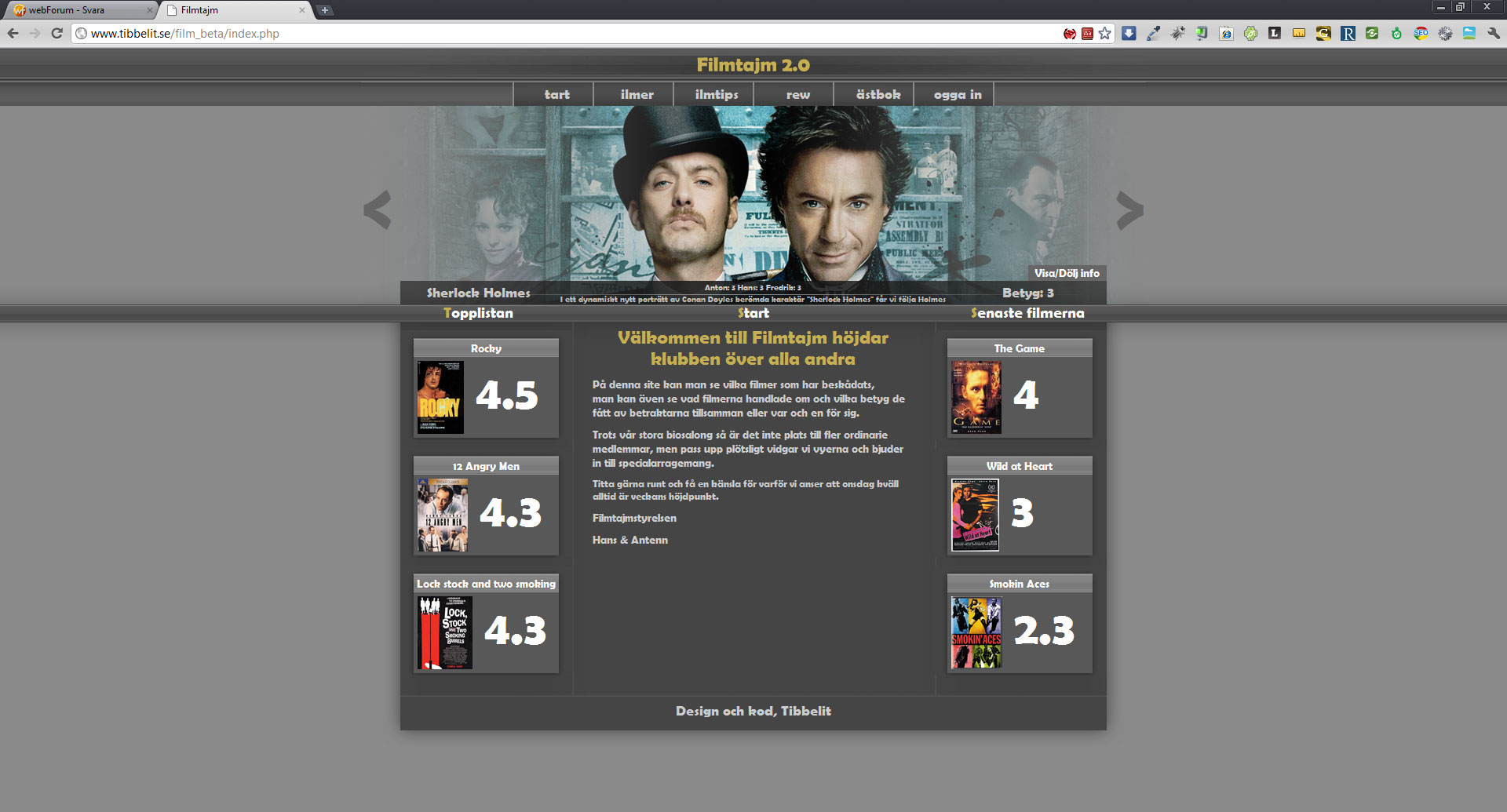The height and width of the screenshot is (812, 1507).
Task: Open the green stopwatch monitor extension
Action: (x=1396, y=34)
